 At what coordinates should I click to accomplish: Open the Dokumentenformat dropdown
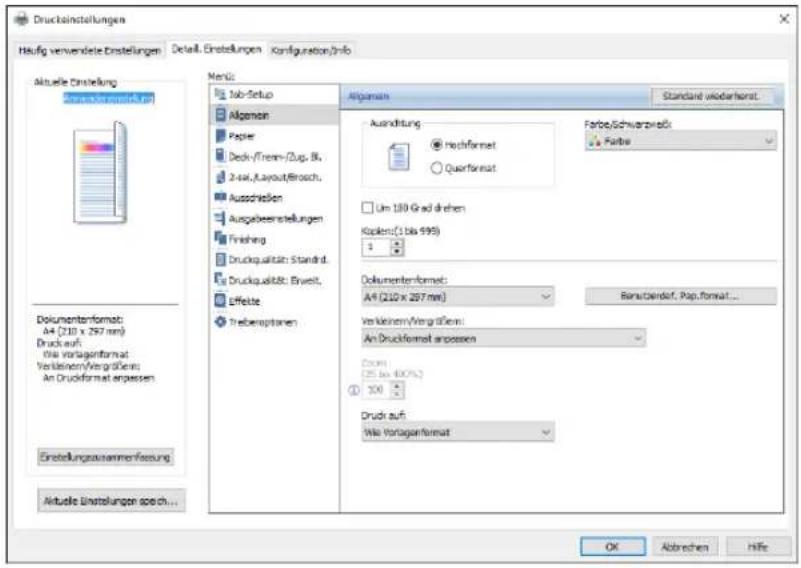(458, 297)
